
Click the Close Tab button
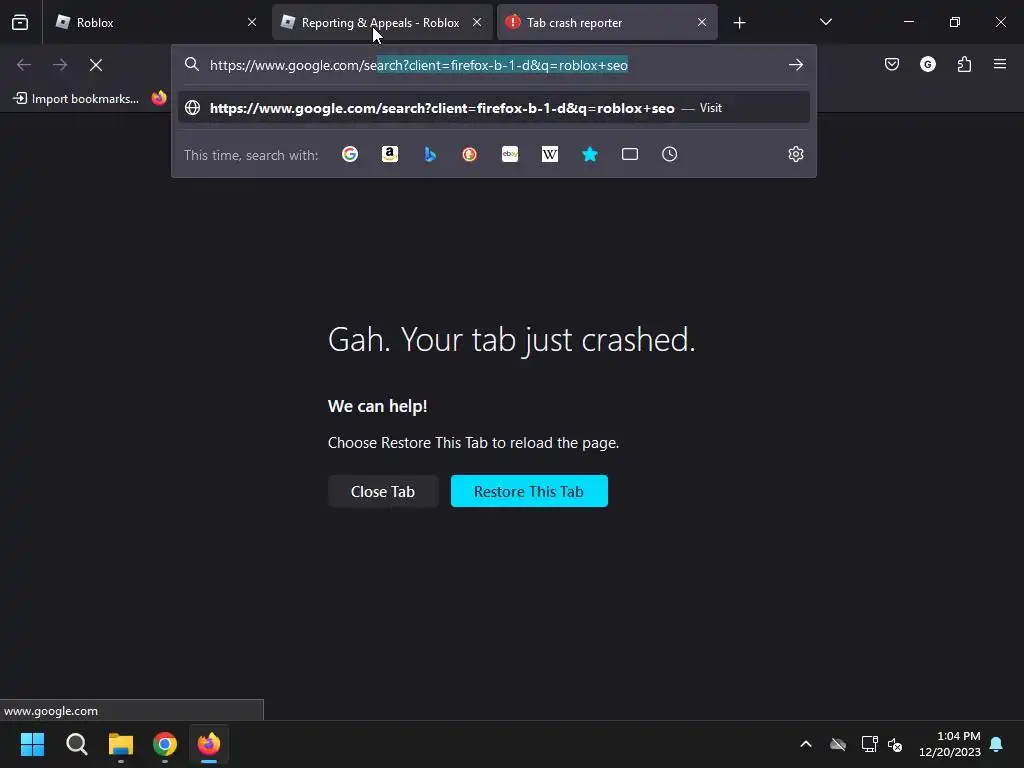383,491
